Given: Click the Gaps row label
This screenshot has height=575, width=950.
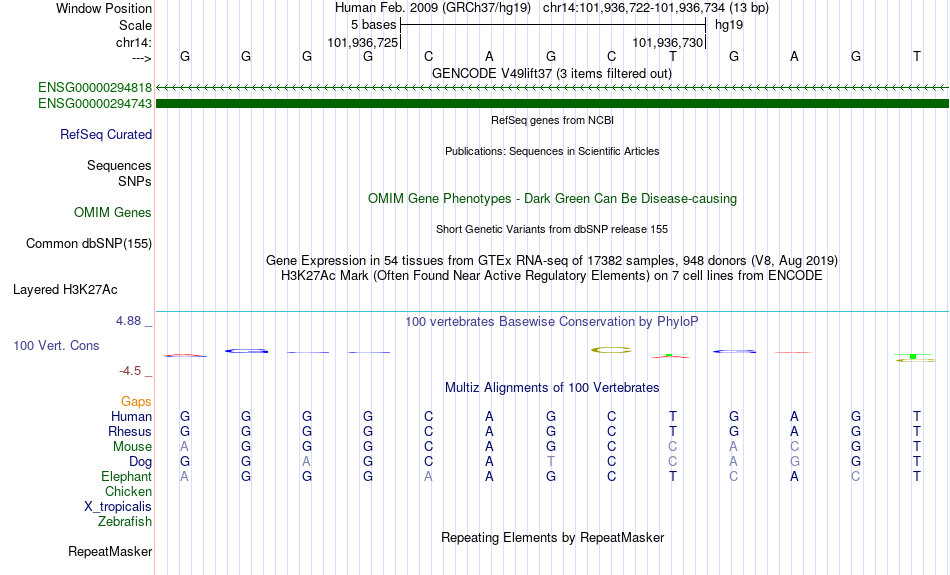Looking at the screenshot, I should point(136,402).
